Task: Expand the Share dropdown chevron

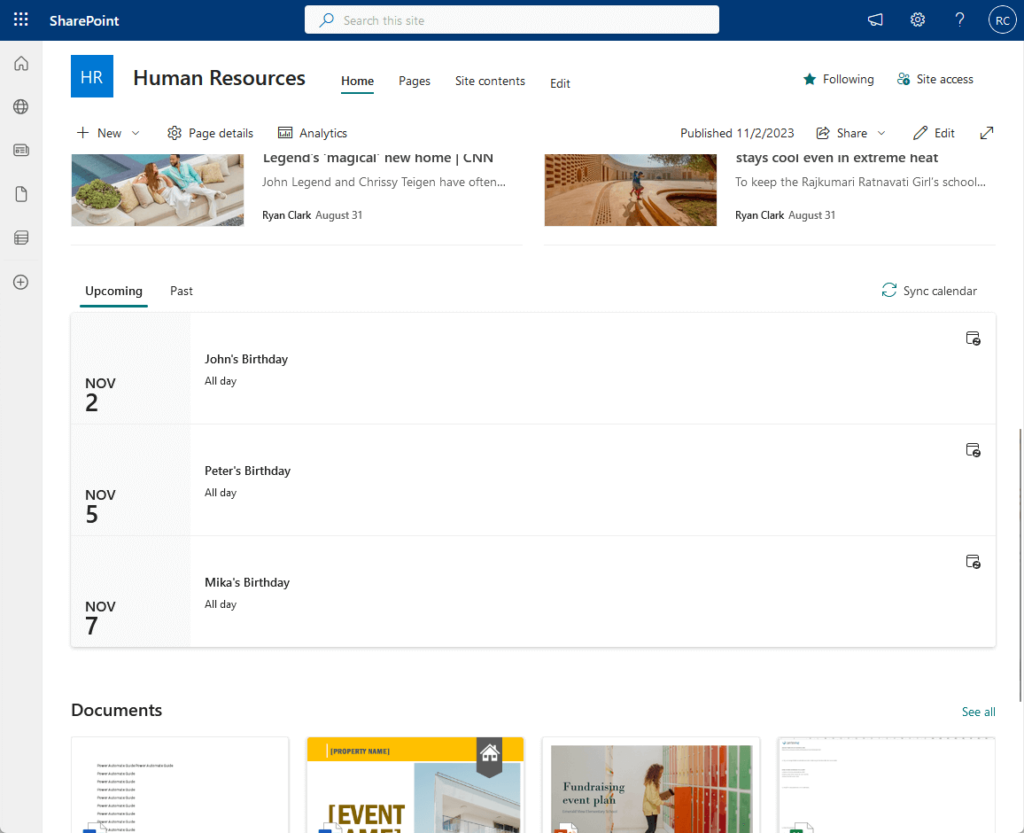Action: [881, 133]
